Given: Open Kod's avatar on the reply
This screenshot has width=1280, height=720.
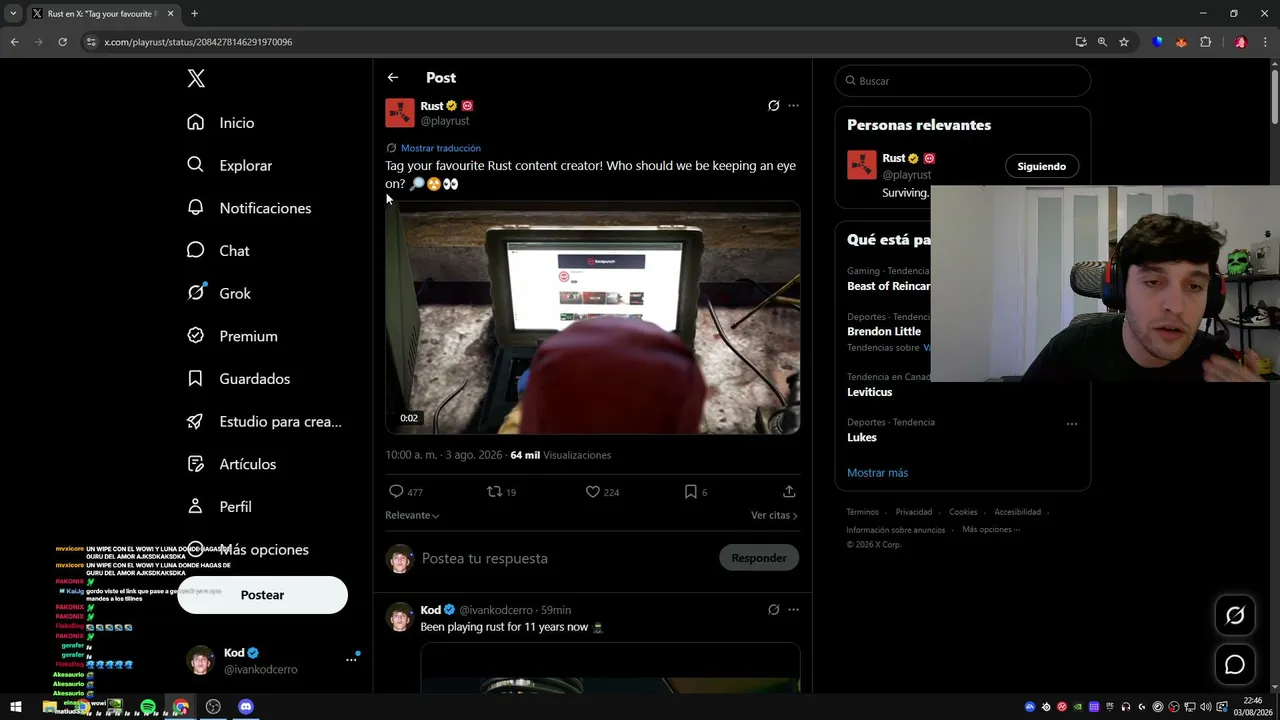Looking at the screenshot, I should pos(400,617).
